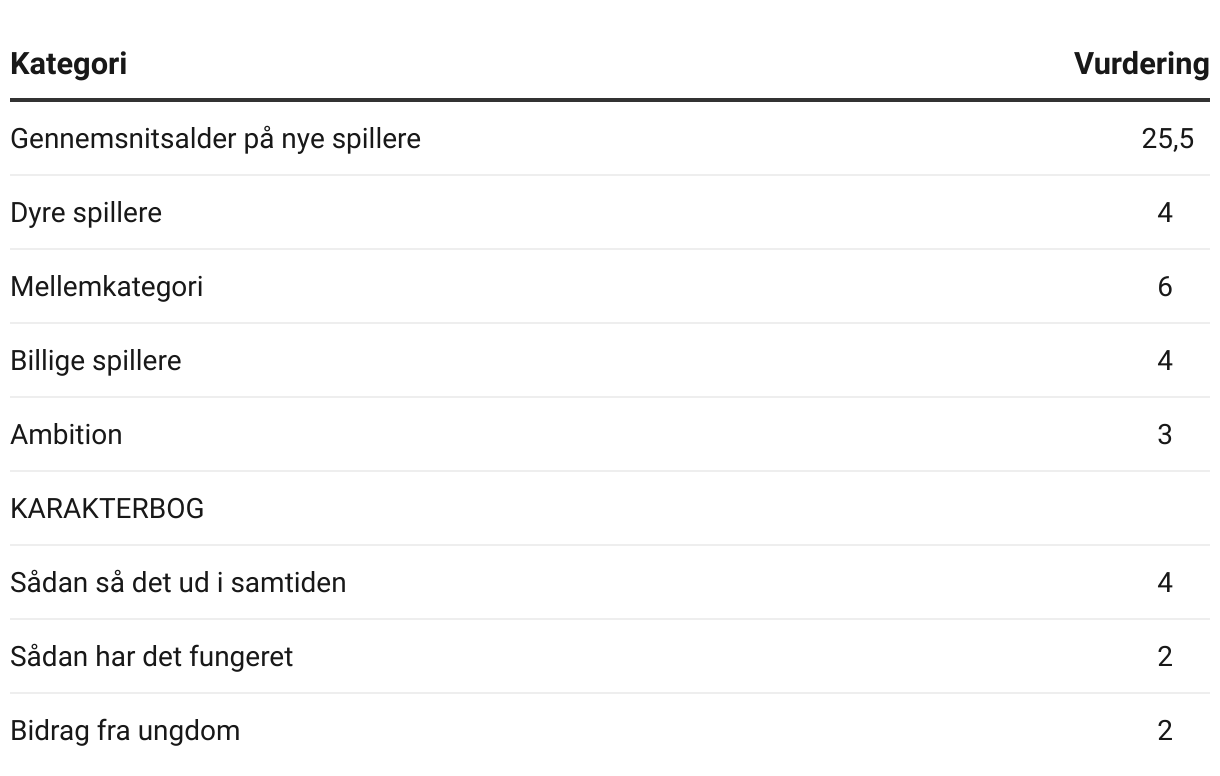1220x776 pixels.
Task: Click the KARAKTERBOG section row
Action: pyautogui.click(x=610, y=509)
